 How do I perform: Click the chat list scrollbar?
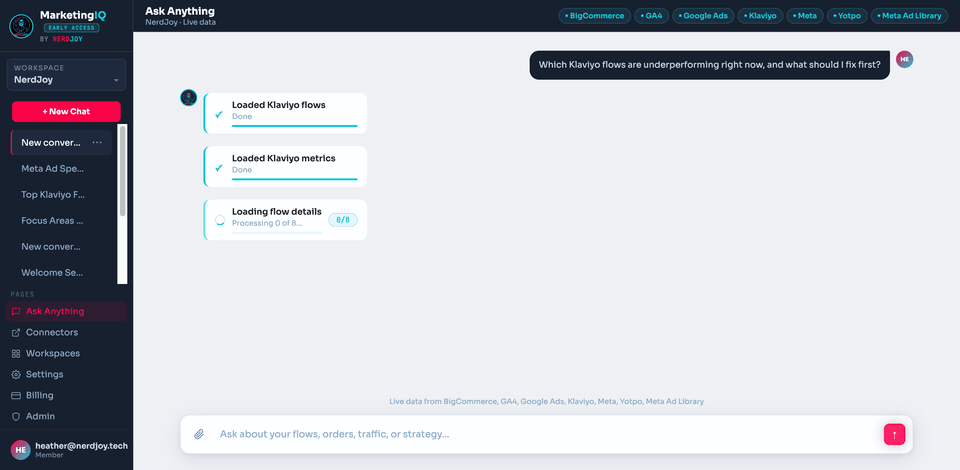point(122,171)
